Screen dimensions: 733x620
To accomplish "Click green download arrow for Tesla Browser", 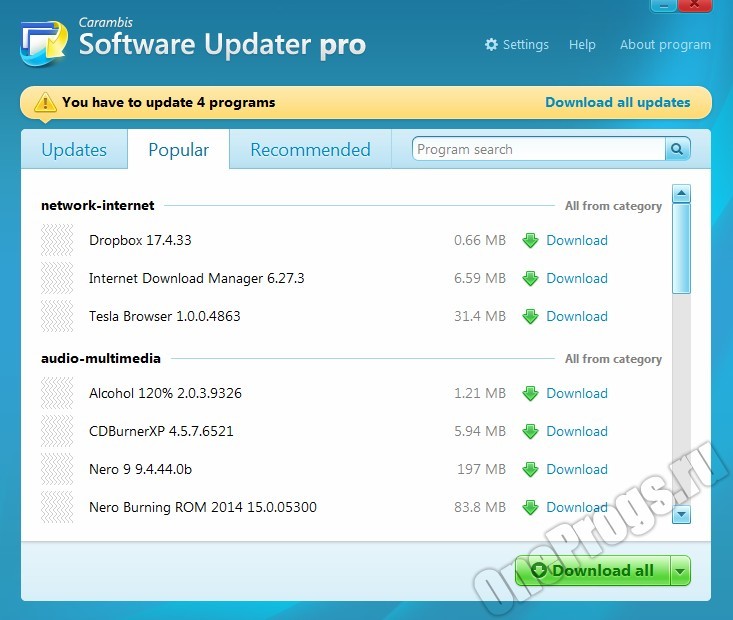I will pos(531,316).
